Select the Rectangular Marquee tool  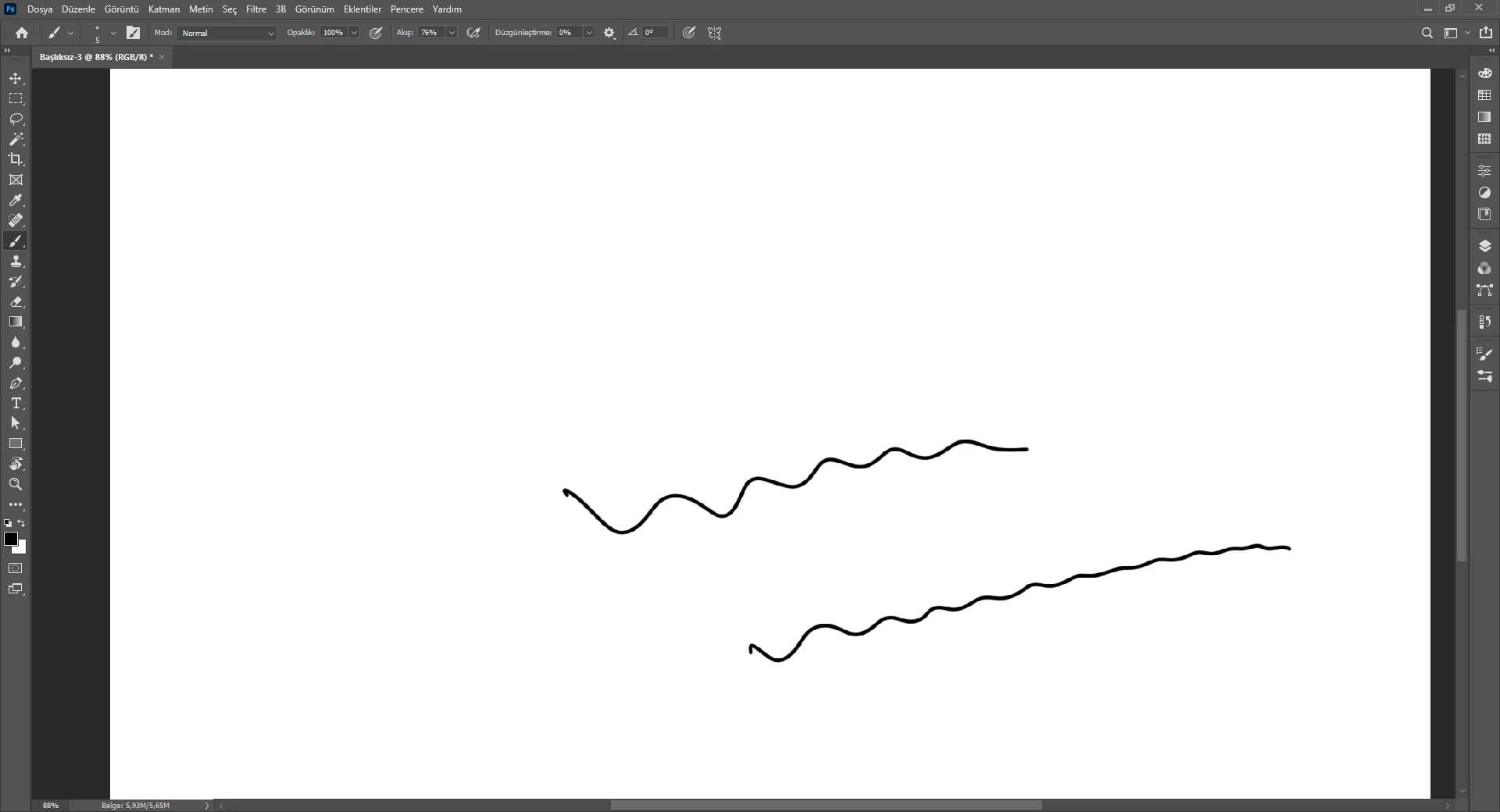coord(16,99)
